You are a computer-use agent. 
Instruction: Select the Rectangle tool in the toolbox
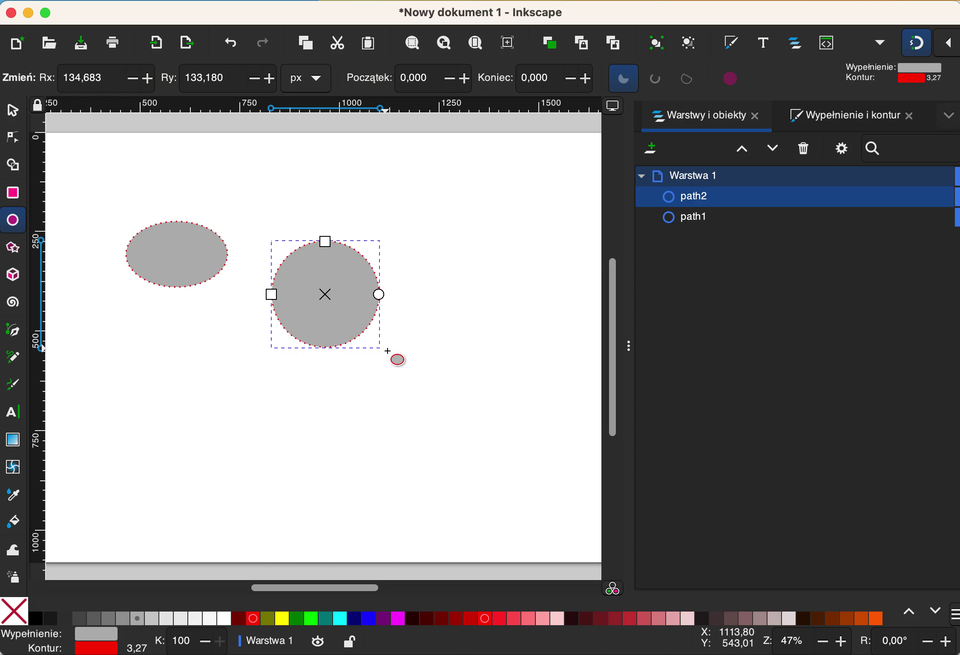click(13, 193)
